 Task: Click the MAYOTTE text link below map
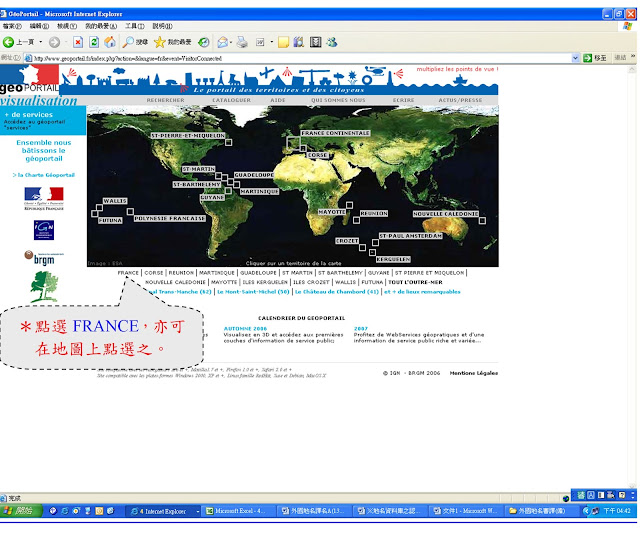224,282
